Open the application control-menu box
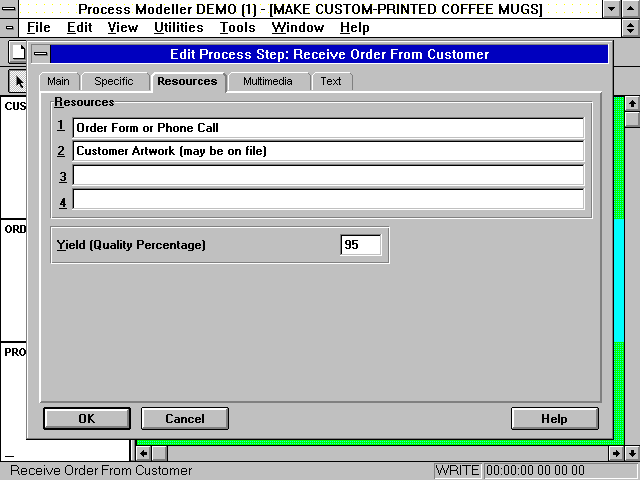 point(9,9)
